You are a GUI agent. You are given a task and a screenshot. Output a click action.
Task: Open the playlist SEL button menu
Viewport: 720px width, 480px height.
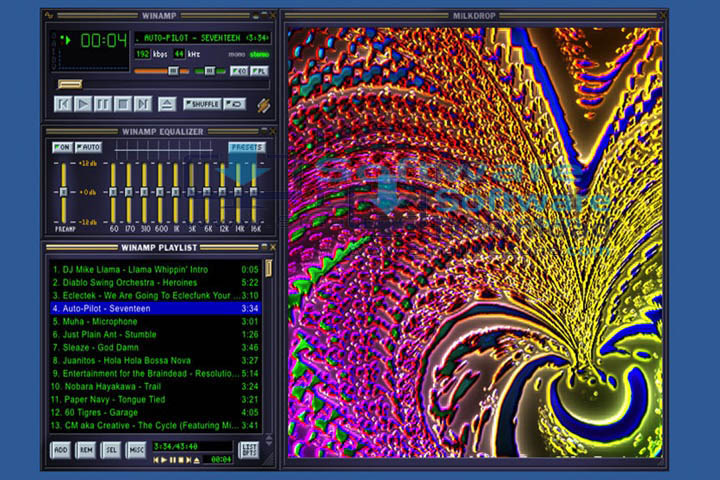pyautogui.click(x=111, y=450)
